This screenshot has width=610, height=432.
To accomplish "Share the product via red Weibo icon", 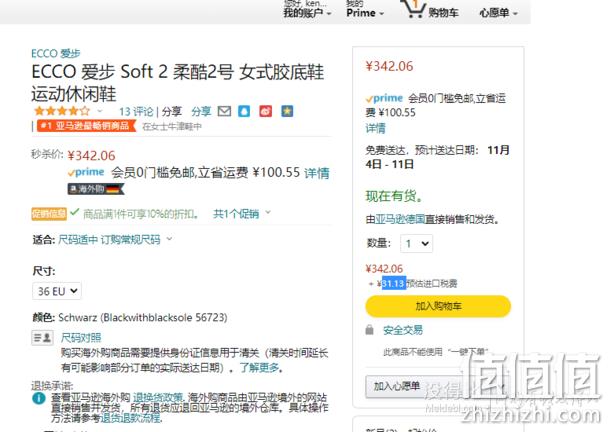I will pyautogui.click(x=266, y=111).
